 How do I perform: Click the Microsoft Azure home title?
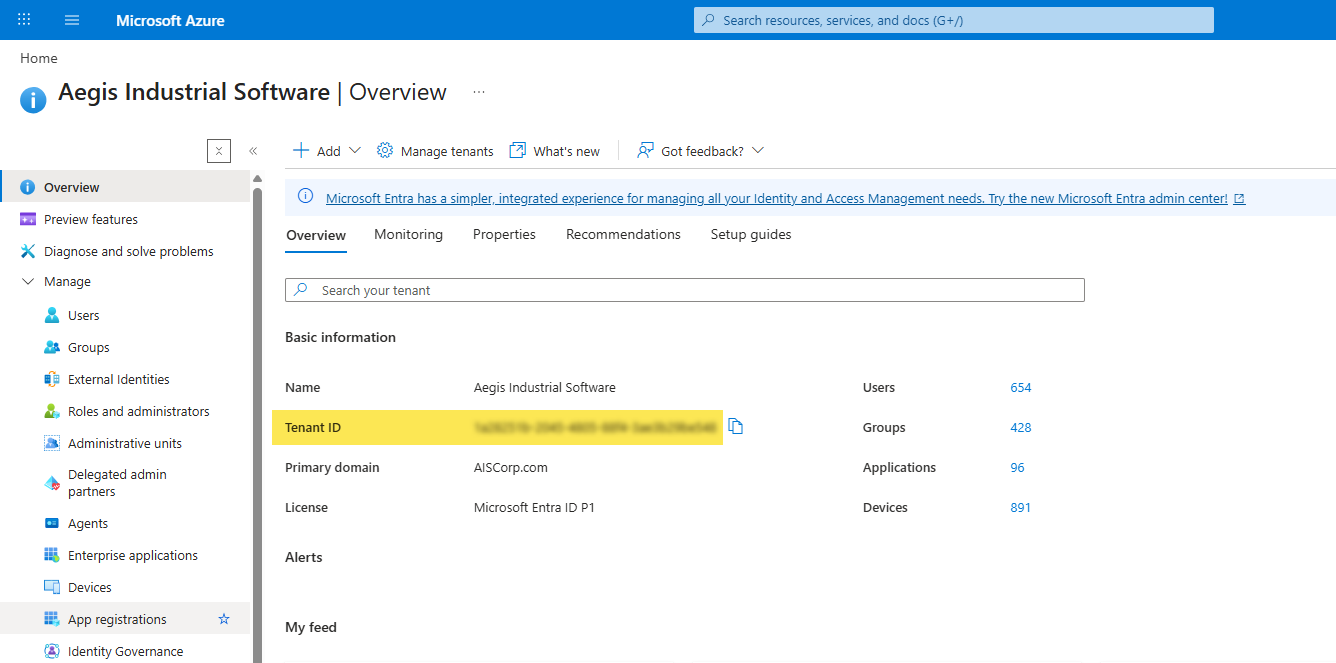tap(170, 20)
